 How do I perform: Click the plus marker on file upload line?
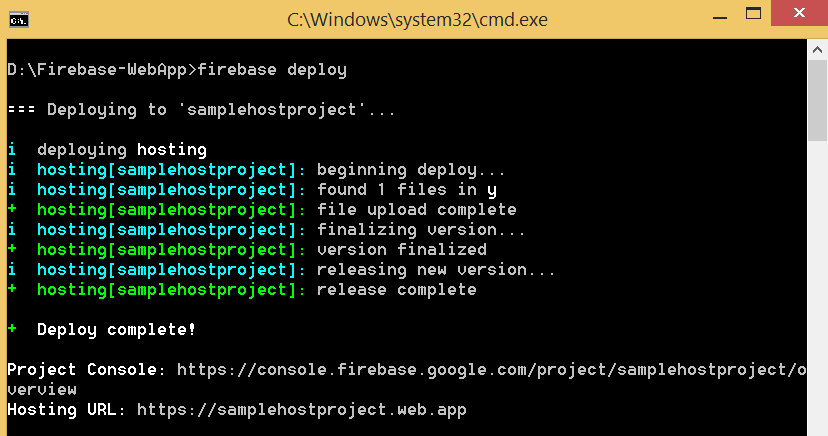[x=12, y=210]
